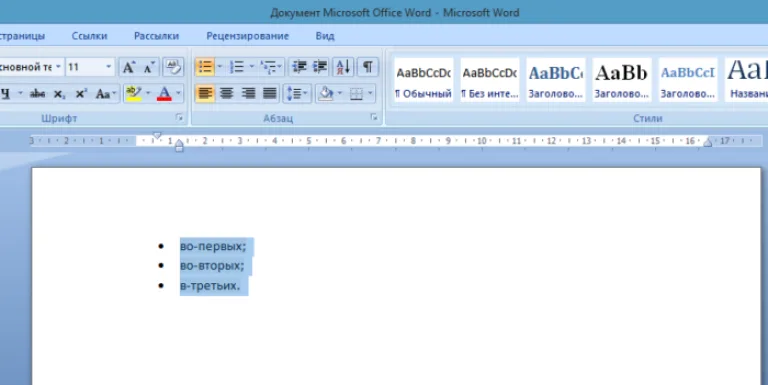Toggle align text right
The width and height of the screenshot is (768, 385).
(x=248, y=93)
